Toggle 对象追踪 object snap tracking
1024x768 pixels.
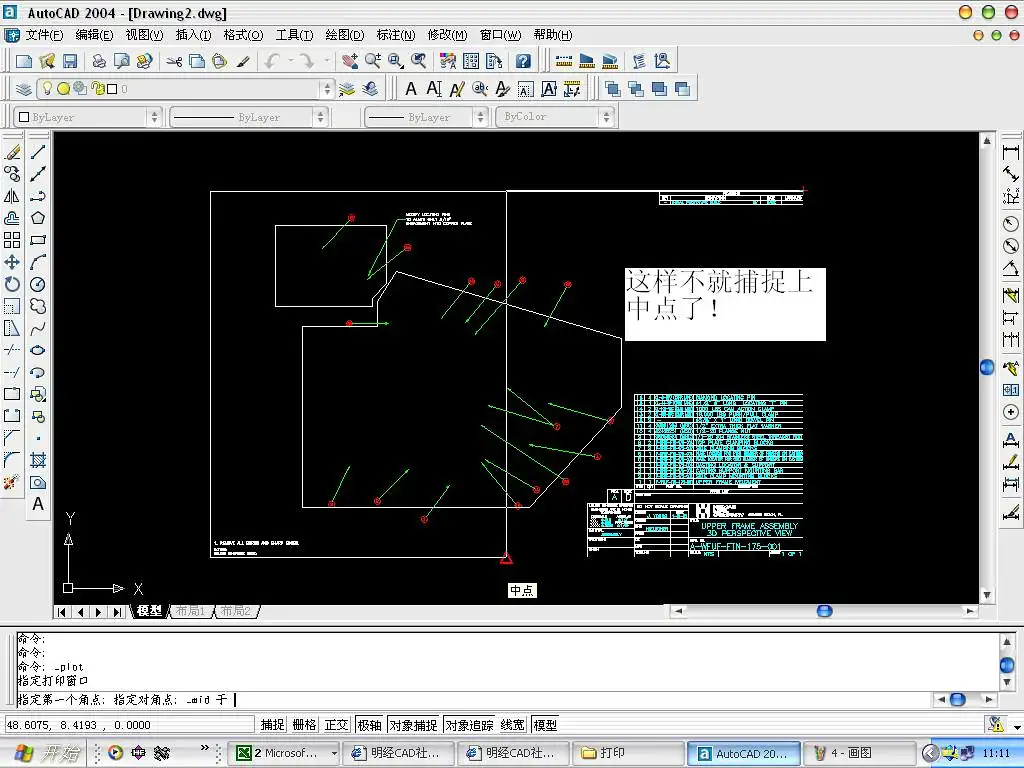click(469, 725)
